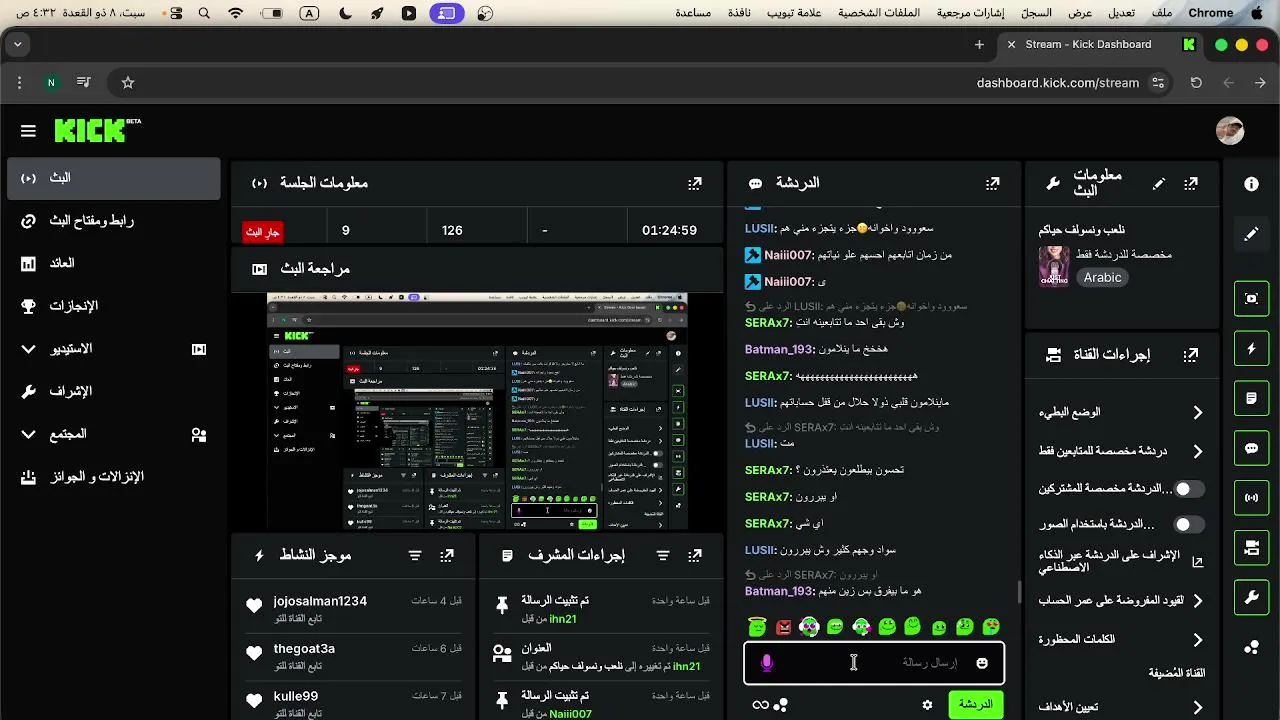The width and height of the screenshot is (1280, 720).
Task: Open Achievements page in sidebar
Action: click(113, 306)
